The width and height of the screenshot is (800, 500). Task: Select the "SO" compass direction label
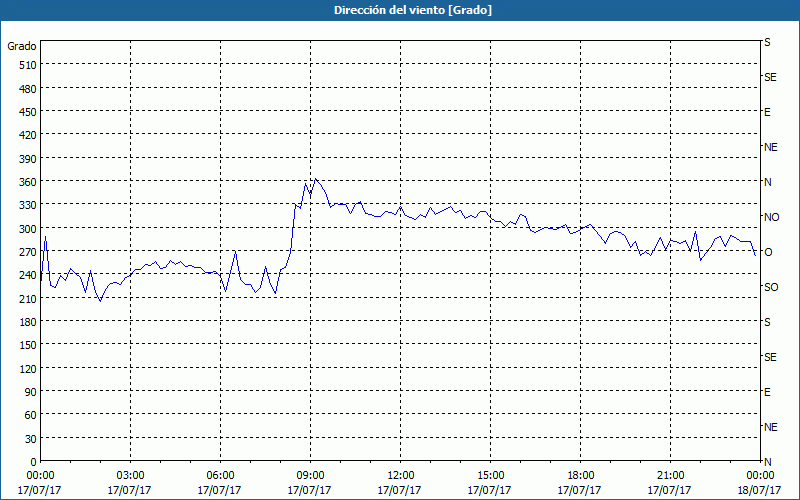(771, 287)
